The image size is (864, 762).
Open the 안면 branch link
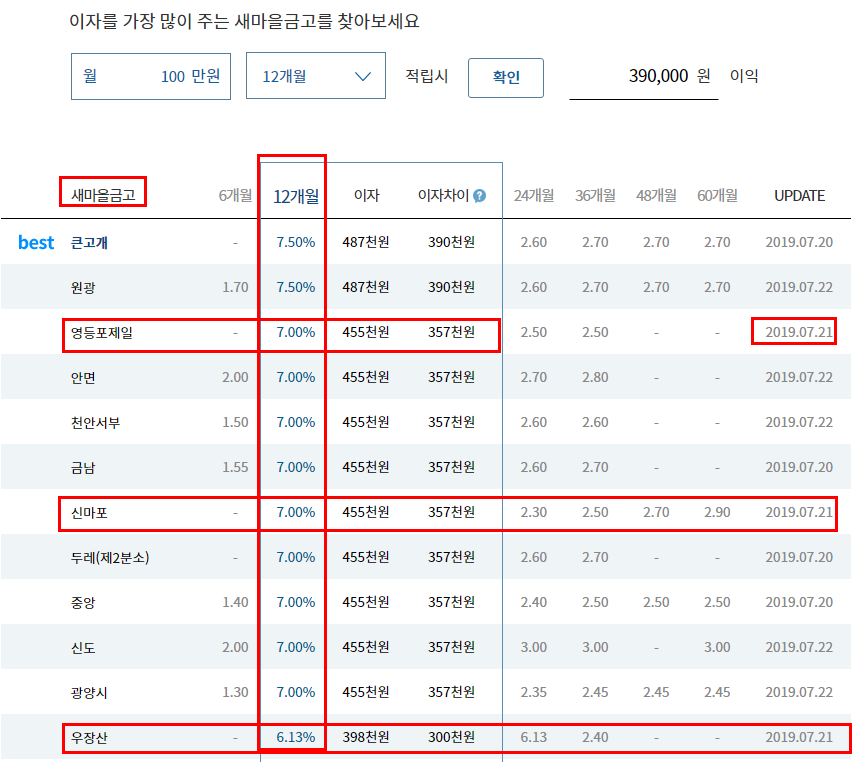pyautogui.click(x=83, y=377)
